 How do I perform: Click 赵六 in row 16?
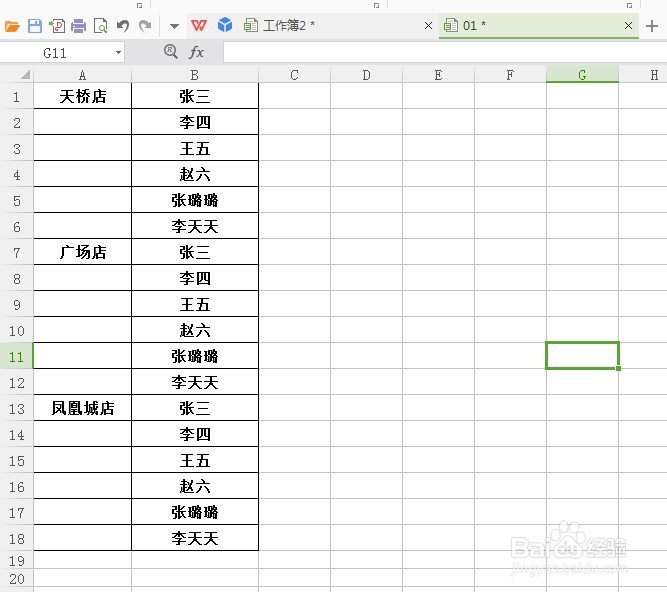pyautogui.click(x=195, y=486)
